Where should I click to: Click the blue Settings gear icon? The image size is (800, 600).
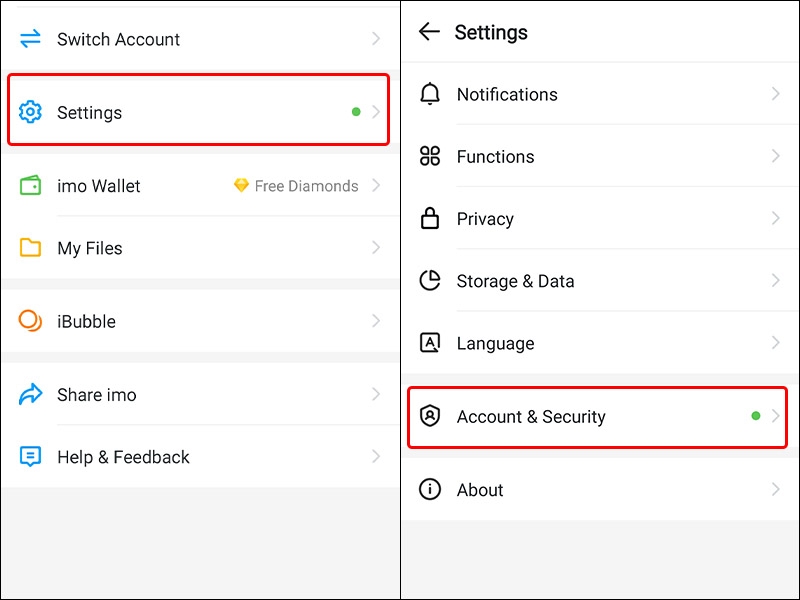[x=30, y=112]
